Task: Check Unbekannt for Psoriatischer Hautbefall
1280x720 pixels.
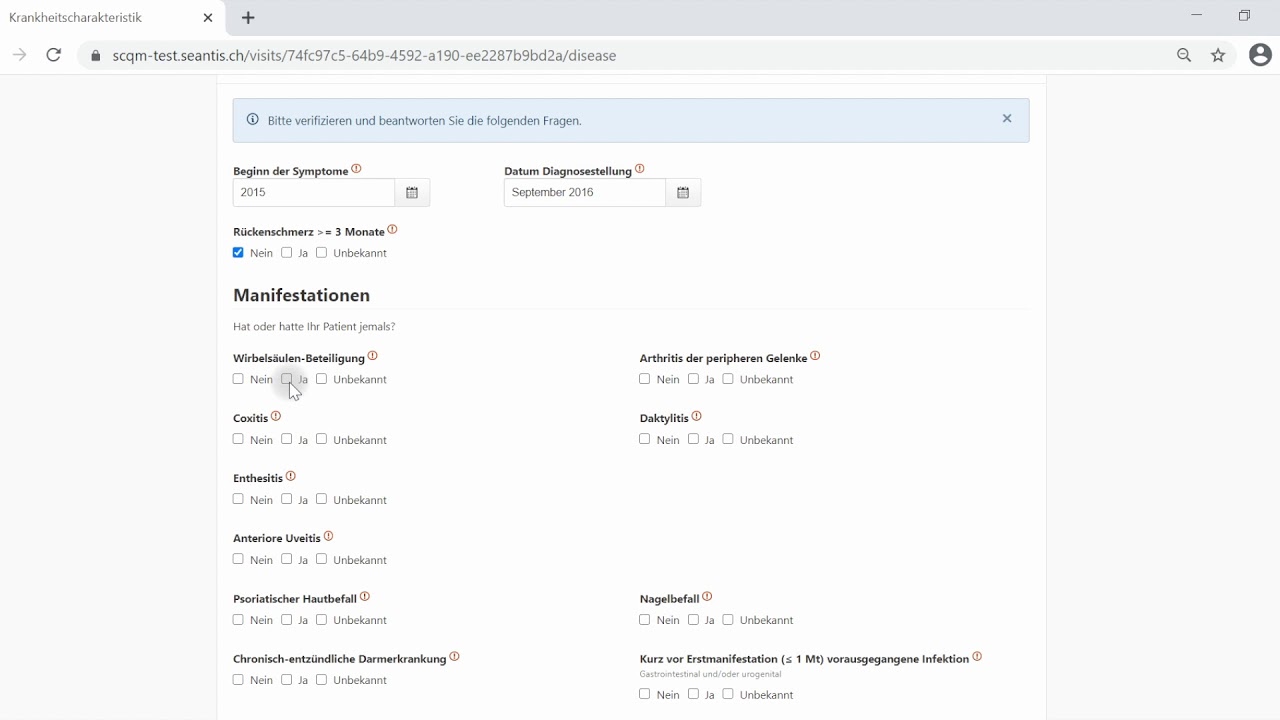Action: [x=322, y=619]
